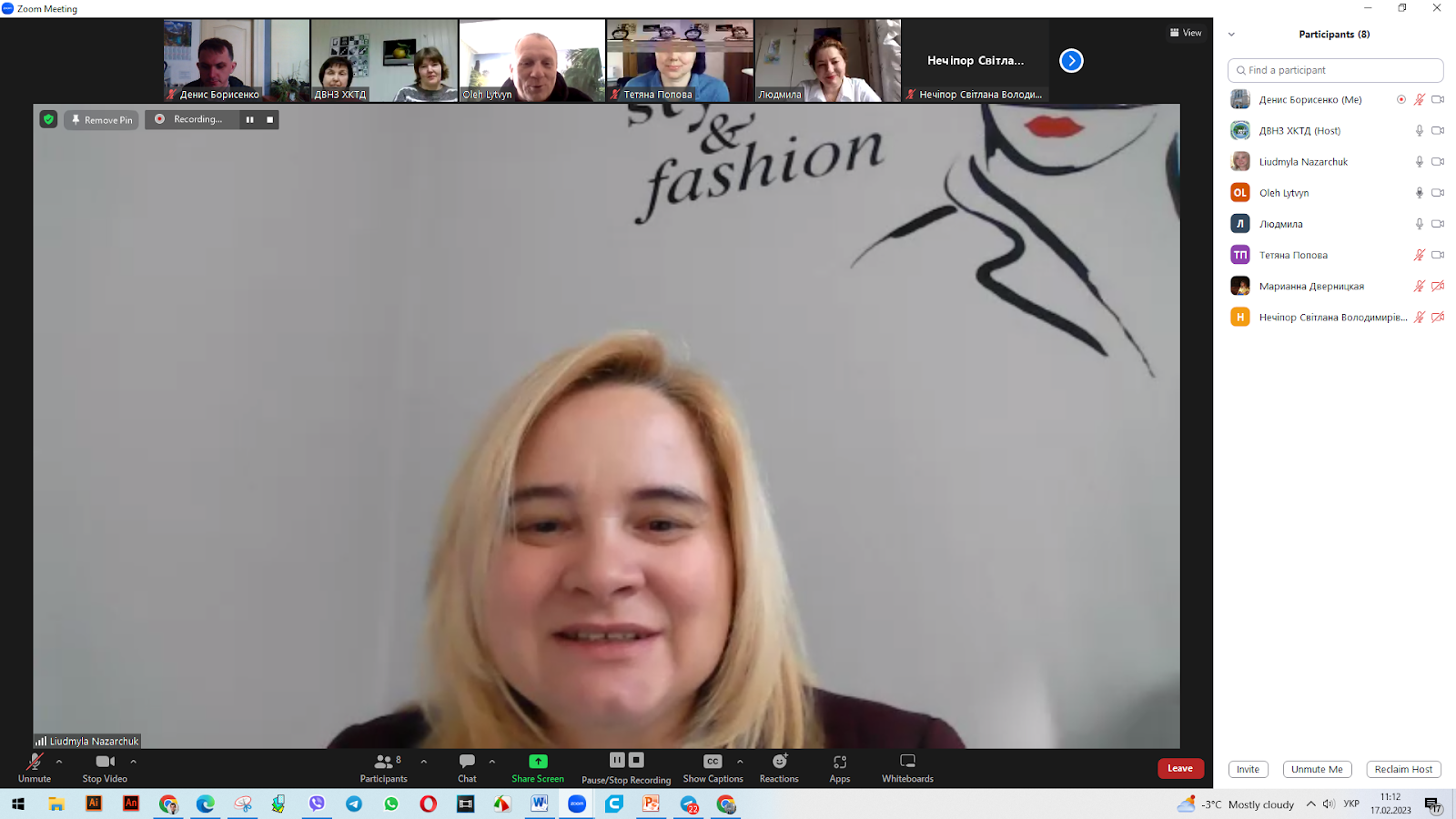Click the green encryption shield icon

pyautogui.click(x=49, y=119)
